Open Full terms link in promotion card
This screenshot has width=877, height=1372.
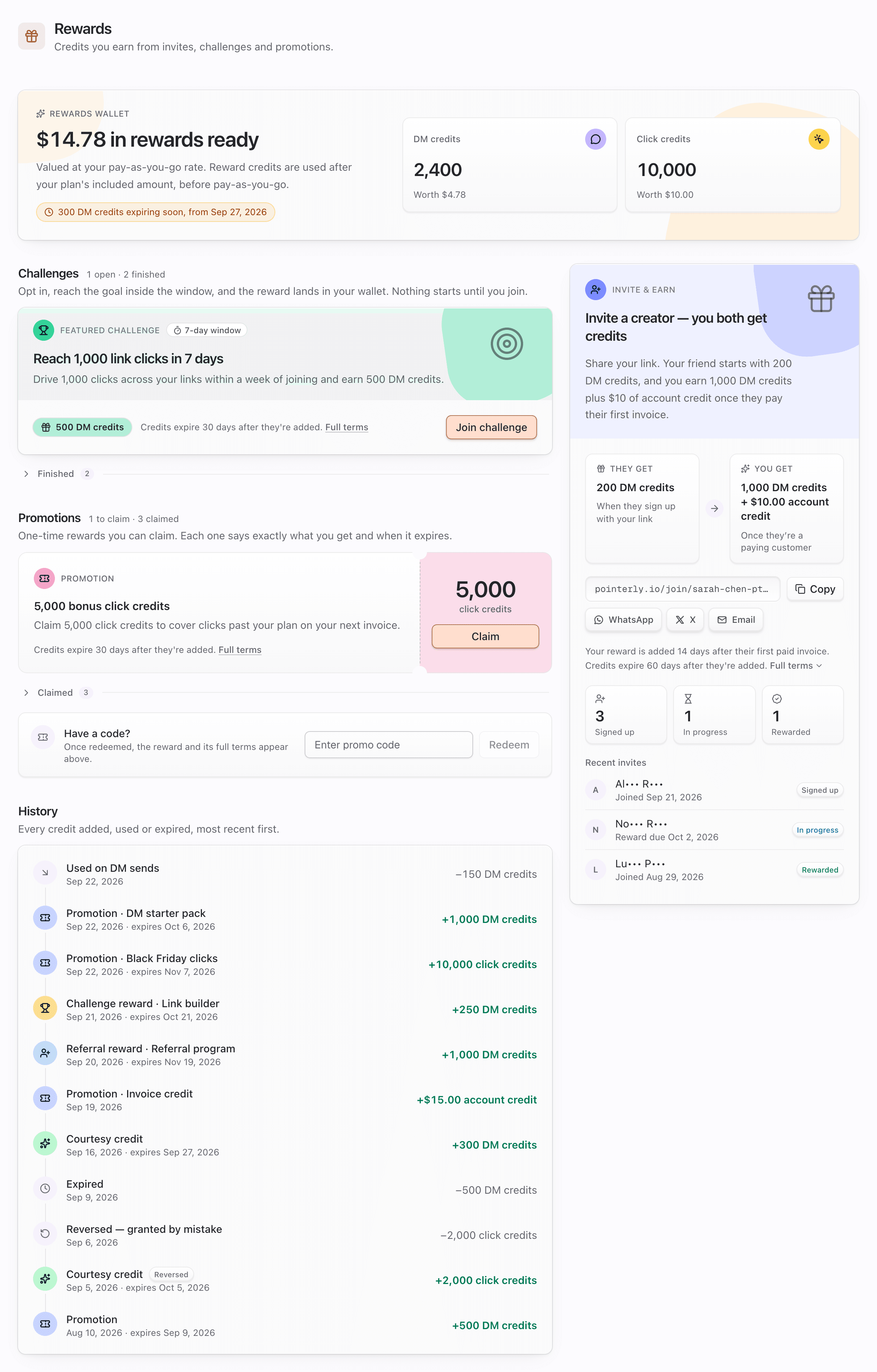coord(240,650)
